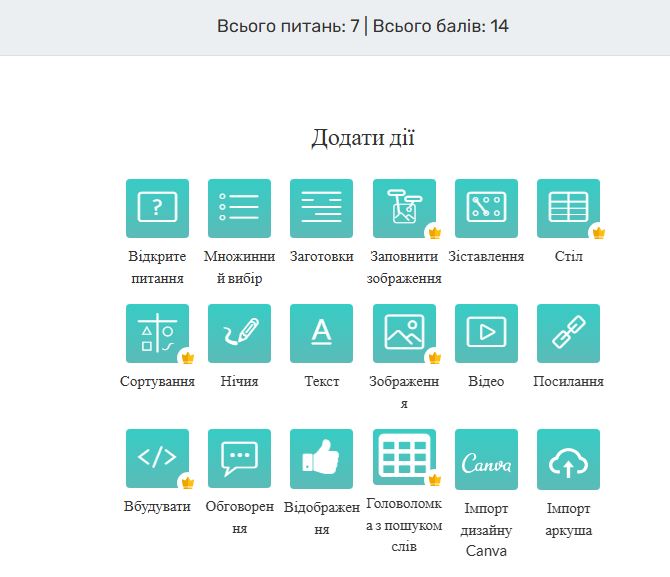Click the Відкрите питання text label

[x=157, y=267]
